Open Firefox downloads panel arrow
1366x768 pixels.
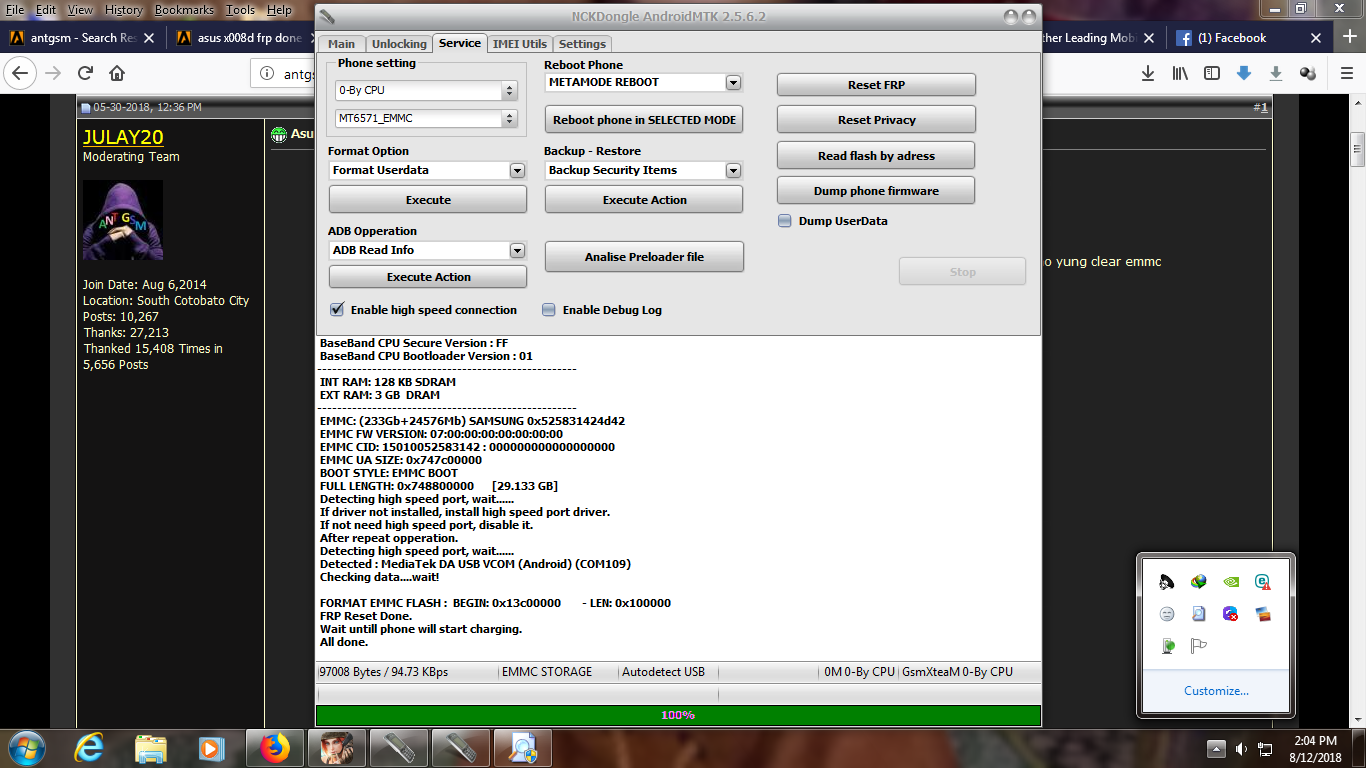(x=1148, y=73)
